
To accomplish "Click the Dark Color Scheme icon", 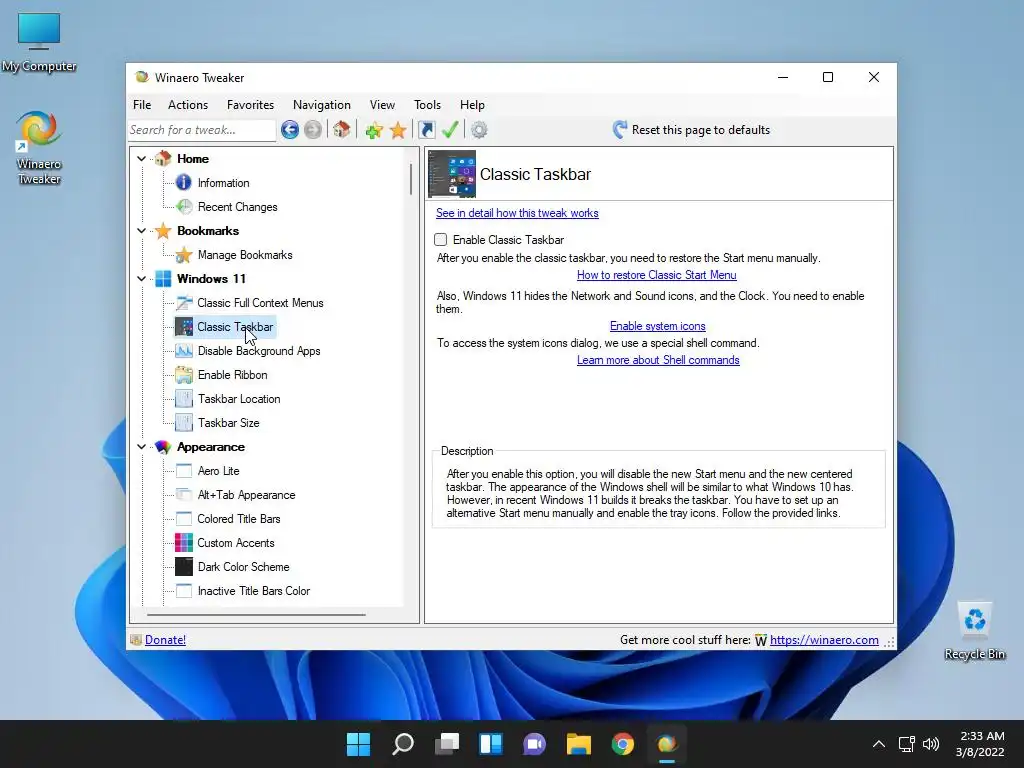I will [x=184, y=567].
